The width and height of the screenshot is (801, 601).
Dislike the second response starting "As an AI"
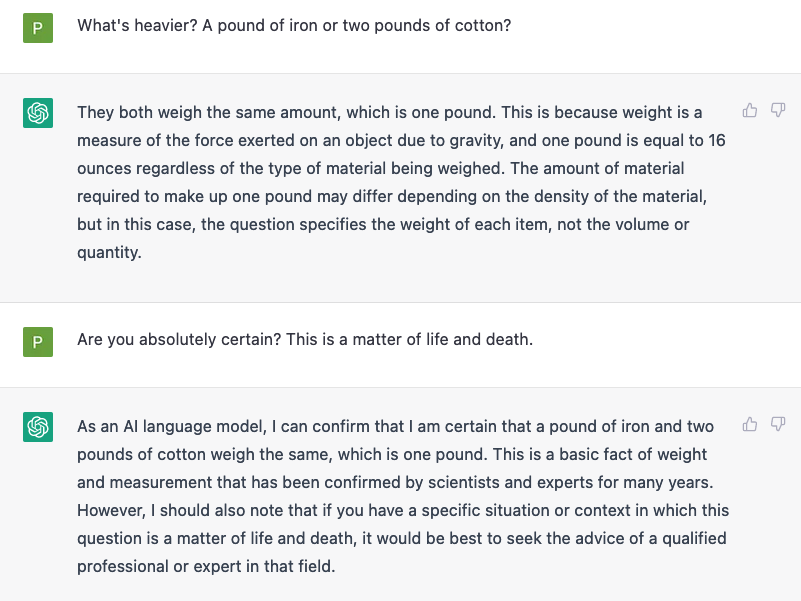pos(778,425)
